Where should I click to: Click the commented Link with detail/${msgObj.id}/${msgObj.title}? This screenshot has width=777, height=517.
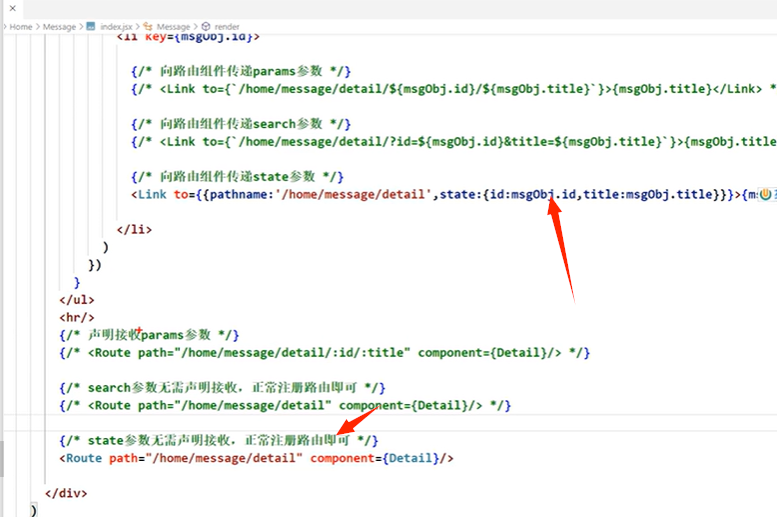[453, 89]
